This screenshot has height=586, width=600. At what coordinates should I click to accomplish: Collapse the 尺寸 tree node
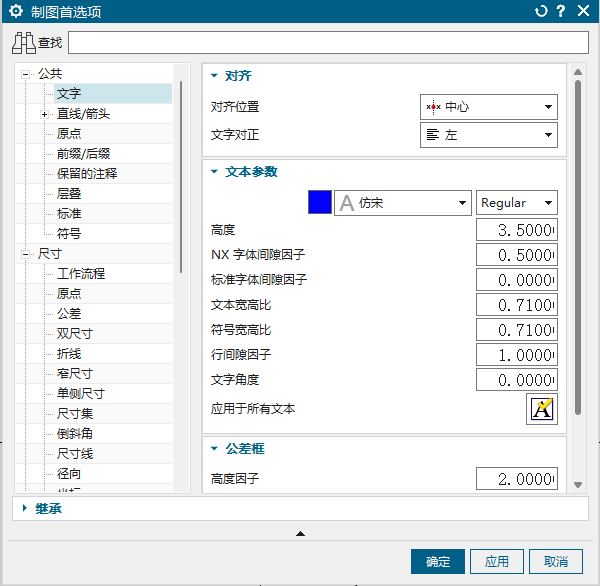[25, 254]
